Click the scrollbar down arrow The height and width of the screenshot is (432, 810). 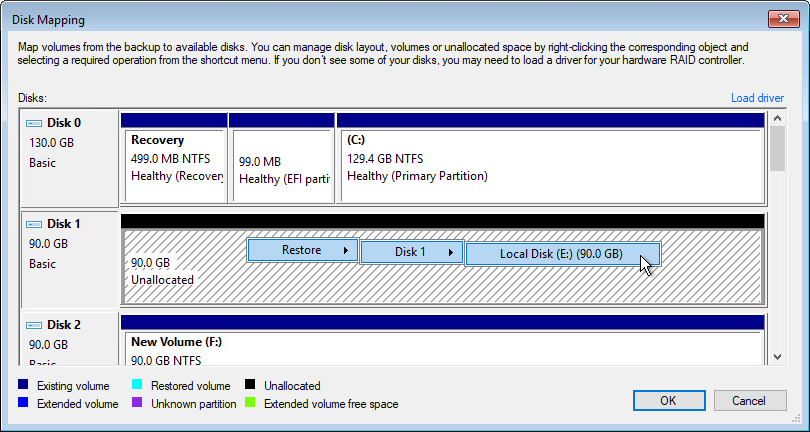tap(777, 357)
